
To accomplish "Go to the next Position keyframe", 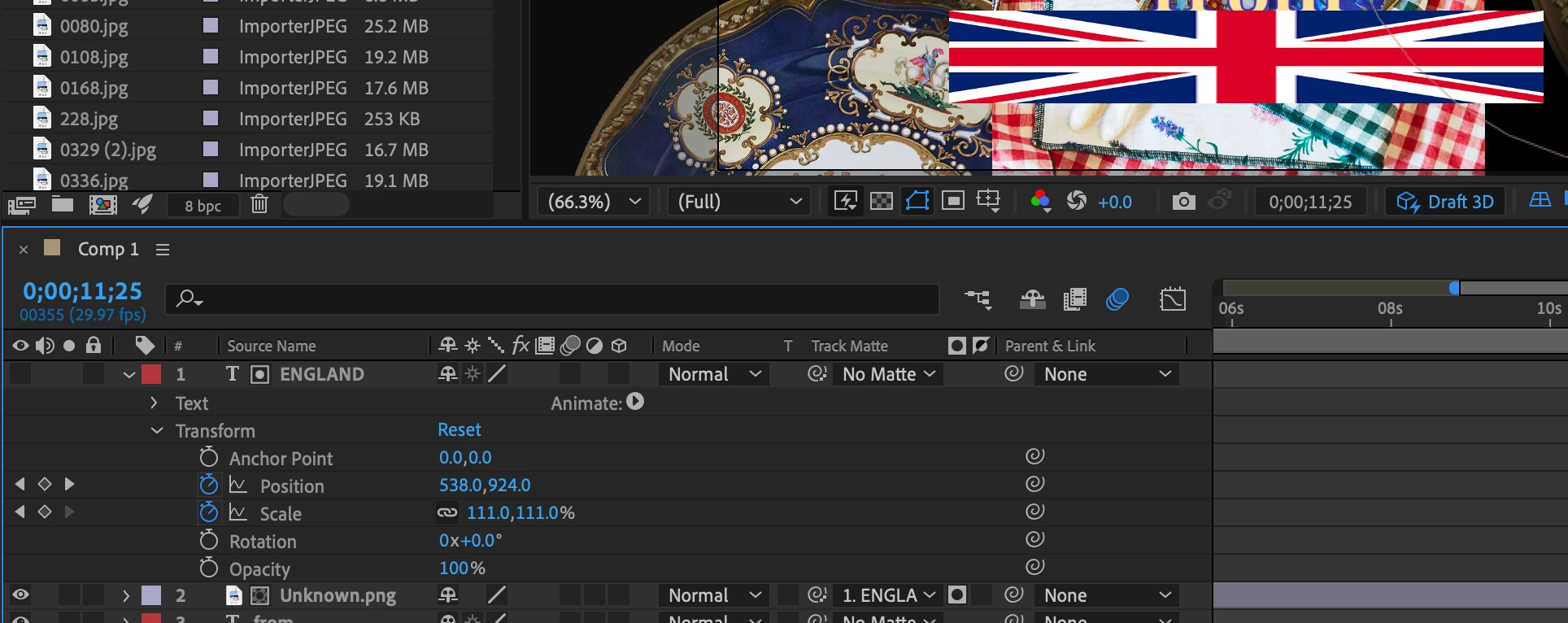I will [x=69, y=484].
